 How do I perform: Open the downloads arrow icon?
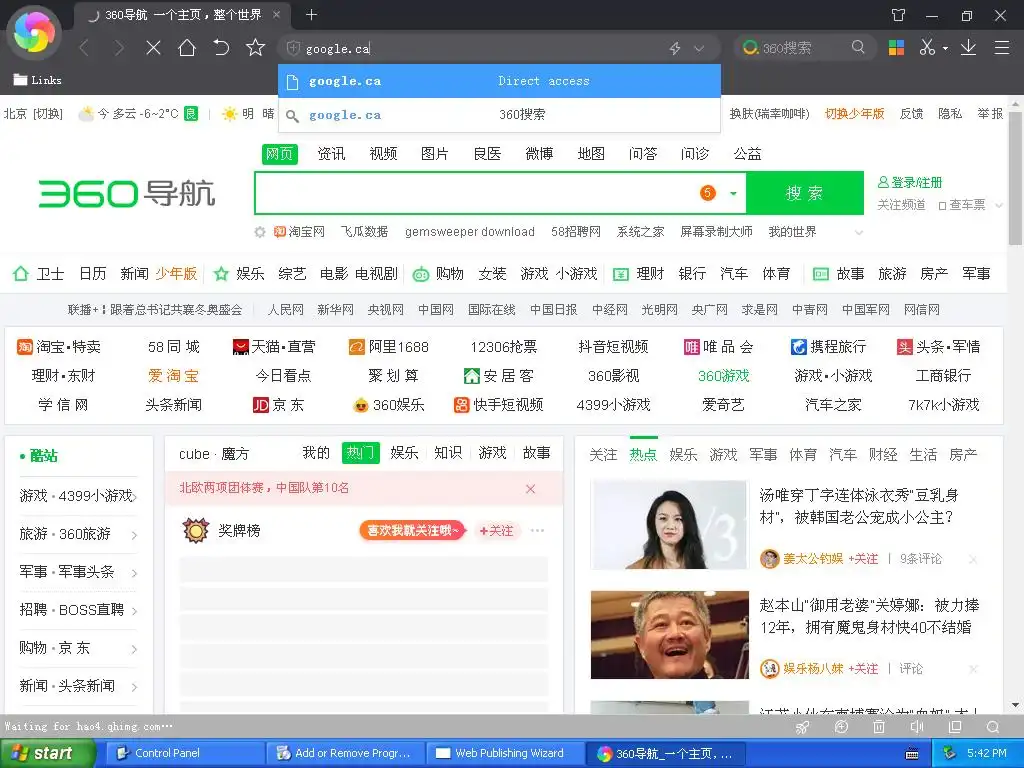click(x=968, y=48)
